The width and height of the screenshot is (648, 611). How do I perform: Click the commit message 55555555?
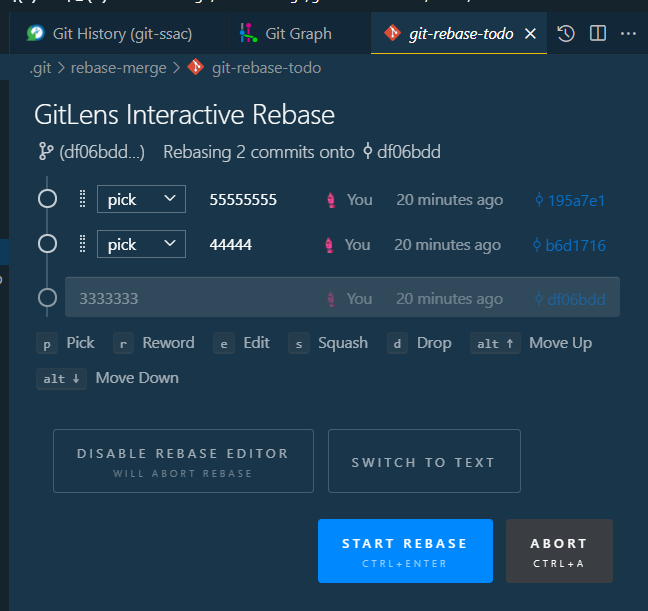click(243, 200)
